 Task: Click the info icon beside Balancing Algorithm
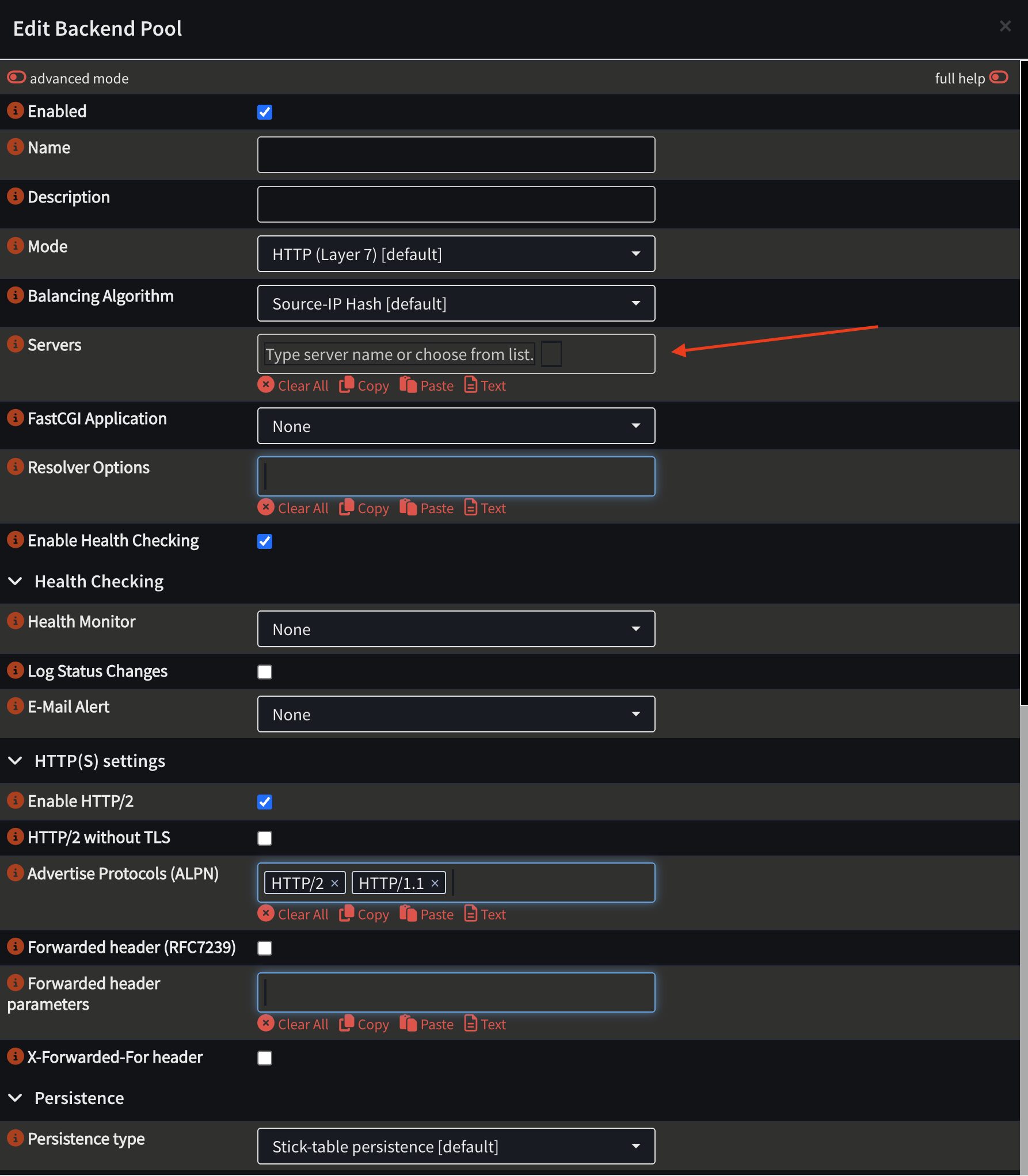click(16, 295)
